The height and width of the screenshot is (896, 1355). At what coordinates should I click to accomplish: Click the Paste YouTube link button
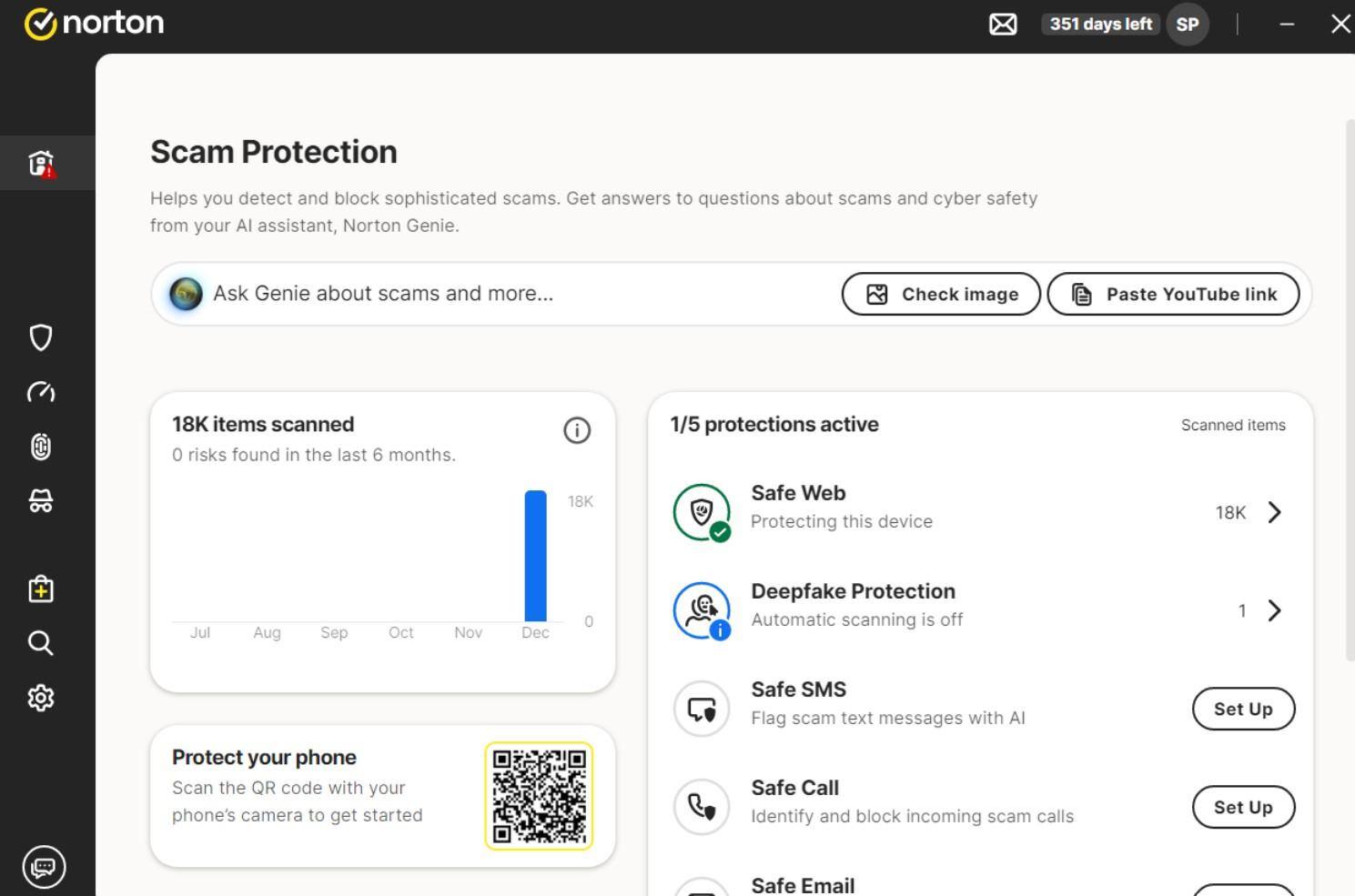pyautogui.click(x=1173, y=295)
